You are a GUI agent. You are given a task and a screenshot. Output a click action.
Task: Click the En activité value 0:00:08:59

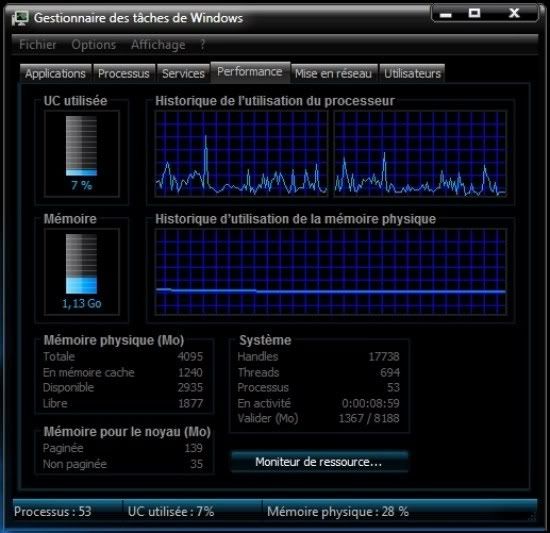click(371, 403)
